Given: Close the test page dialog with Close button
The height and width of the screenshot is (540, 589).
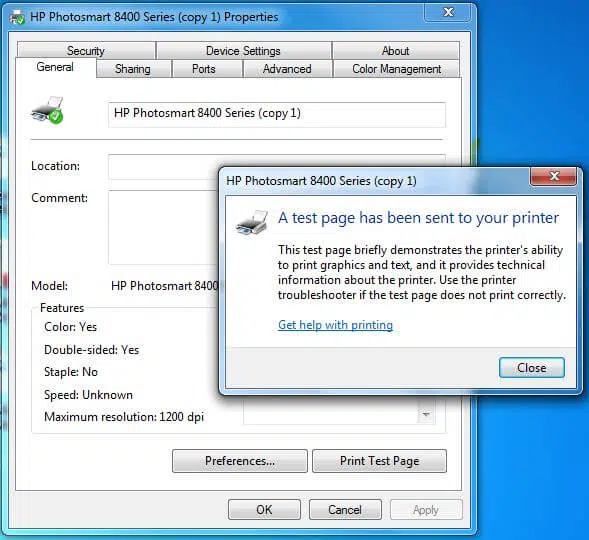Looking at the screenshot, I should pos(532,368).
